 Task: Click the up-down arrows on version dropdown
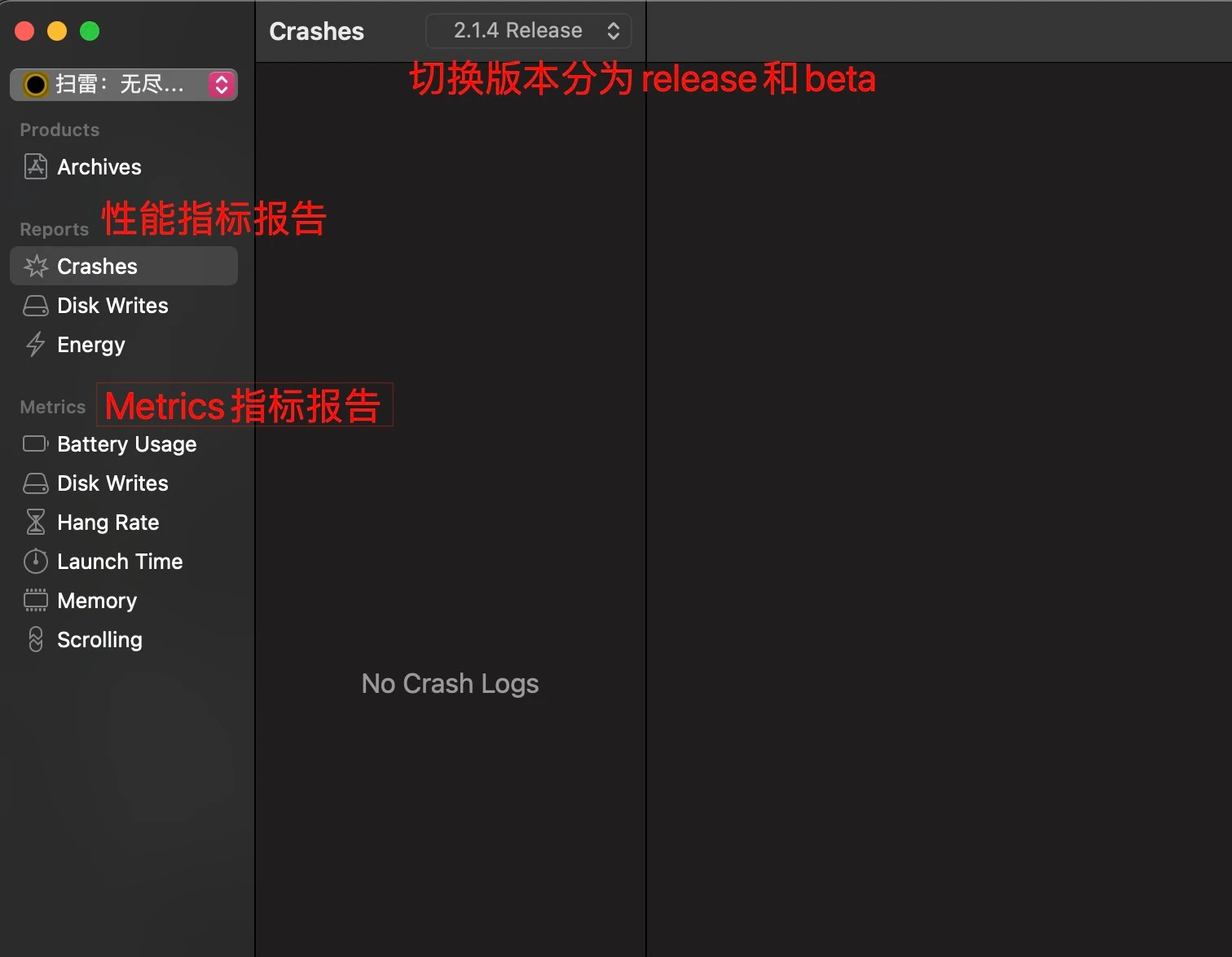point(614,31)
